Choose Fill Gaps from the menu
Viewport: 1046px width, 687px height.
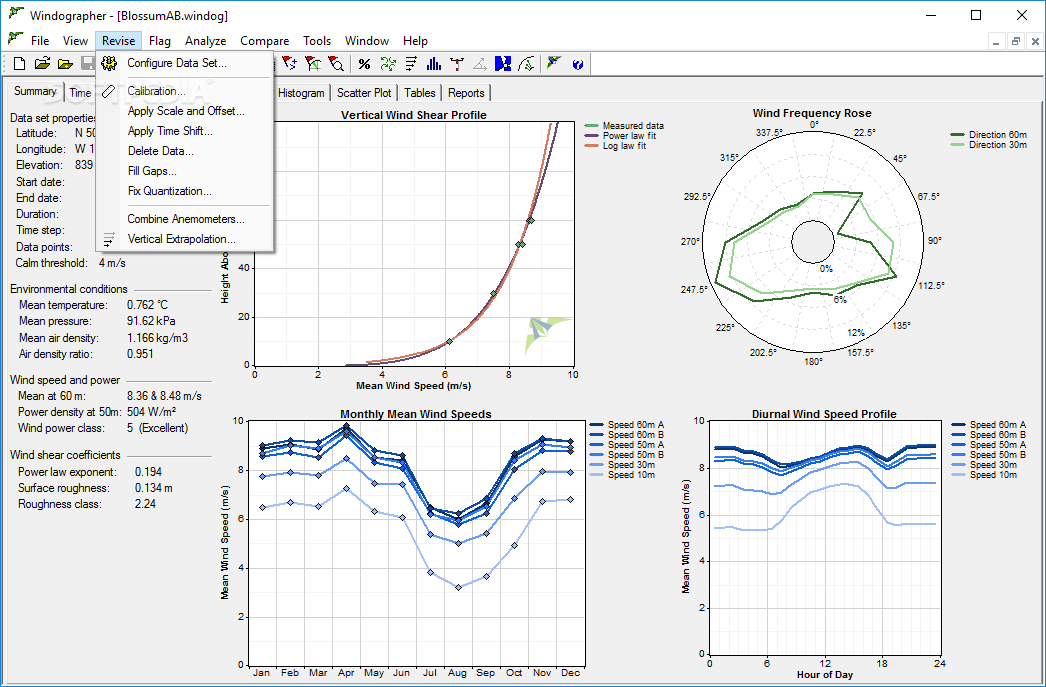(x=185, y=171)
